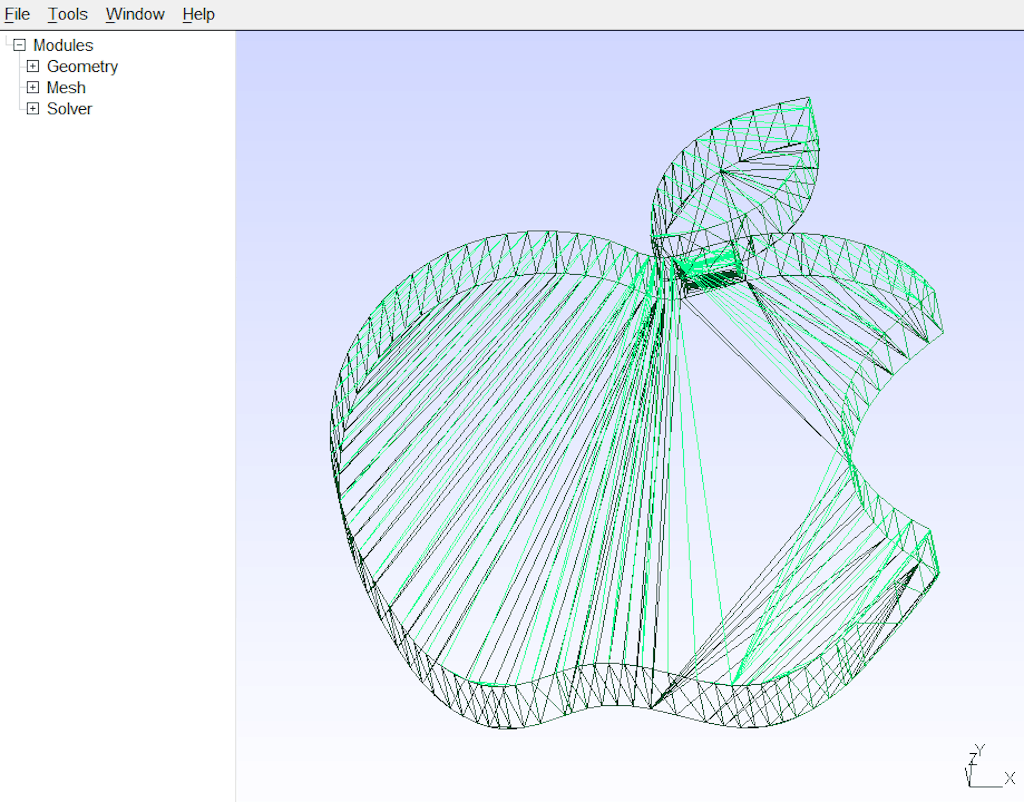Screen dimensions: 1024x802
Task: Select the Modules tree label
Action: point(63,45)
